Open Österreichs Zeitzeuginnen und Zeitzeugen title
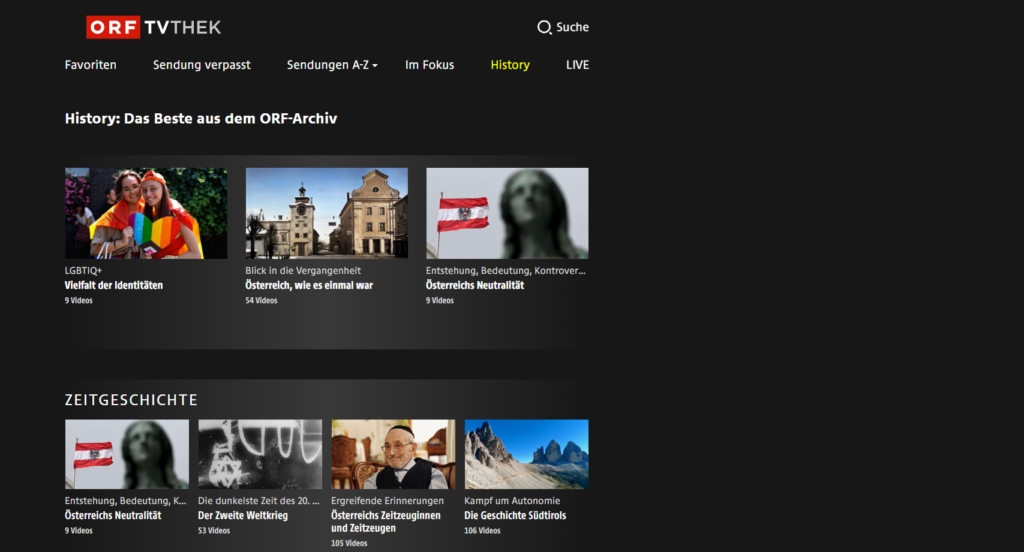 click(x=386, y=521)
